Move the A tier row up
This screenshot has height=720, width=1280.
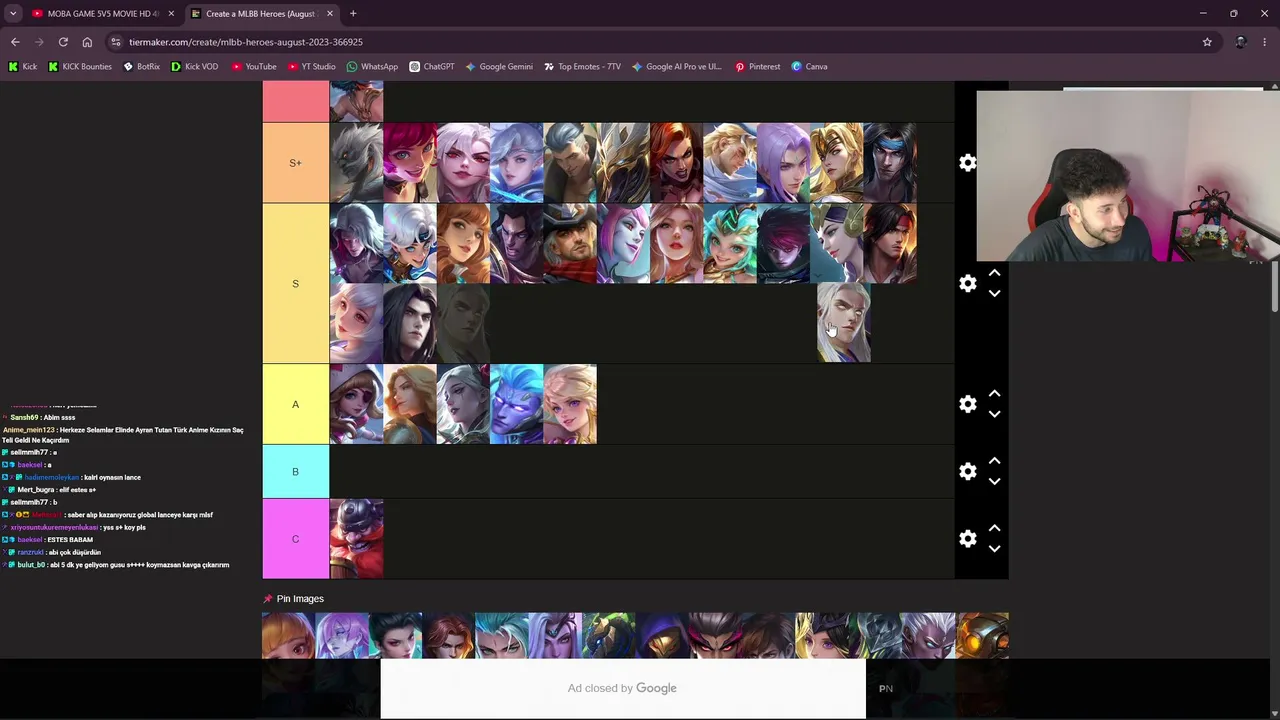(x=994, y=394)
